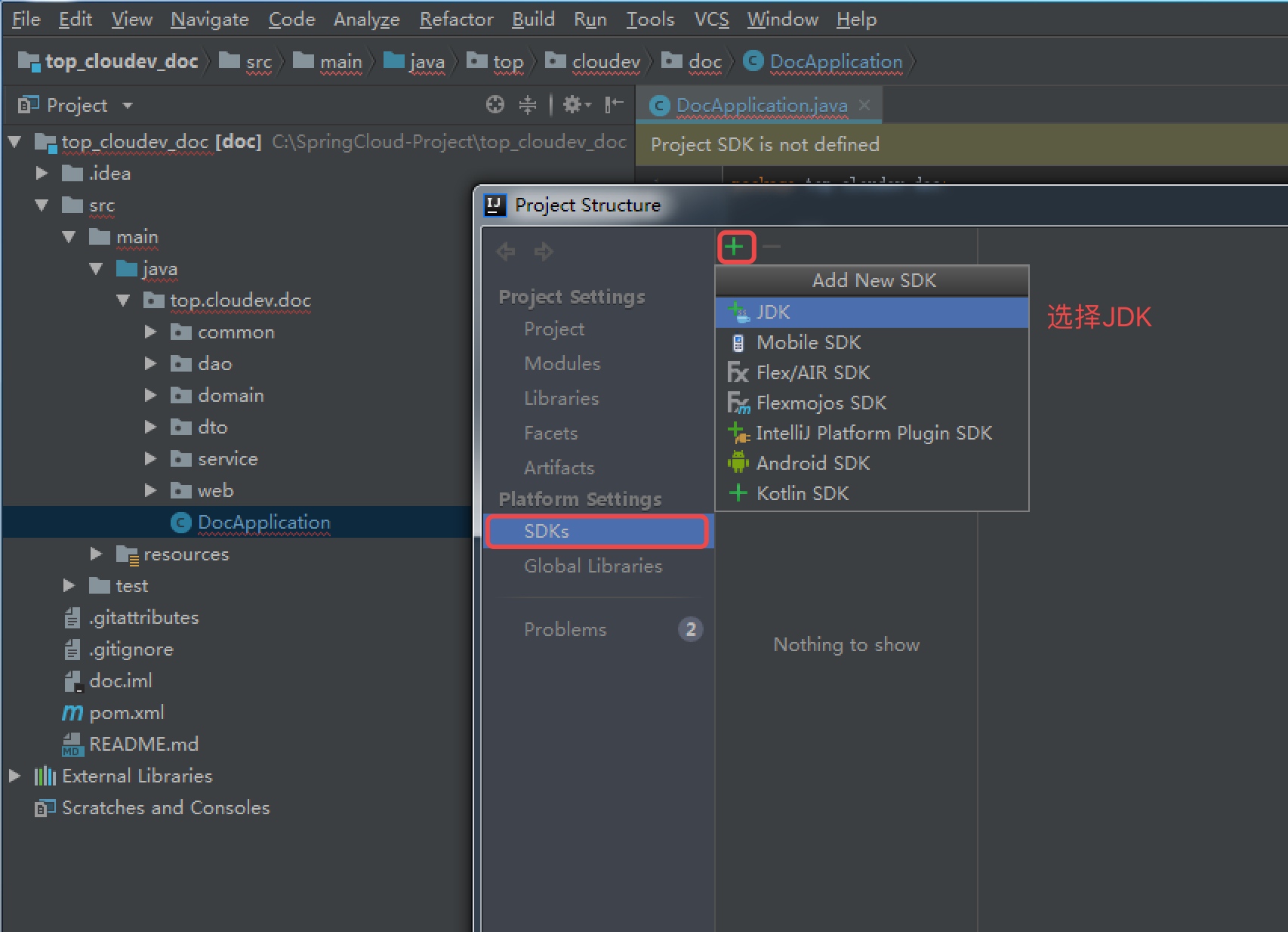The image size is (1288, 932).
Task: Expand the resources folder
Action: click(96, 554)
